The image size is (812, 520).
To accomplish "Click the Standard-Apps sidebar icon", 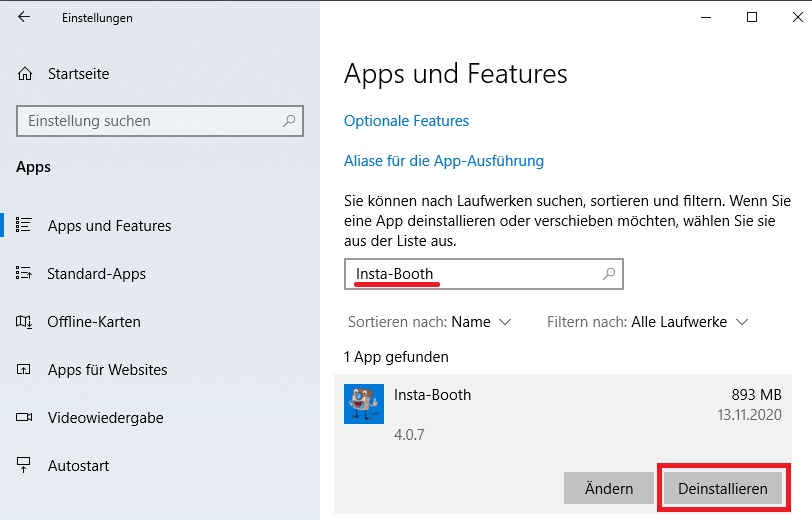I will point(24,273).
